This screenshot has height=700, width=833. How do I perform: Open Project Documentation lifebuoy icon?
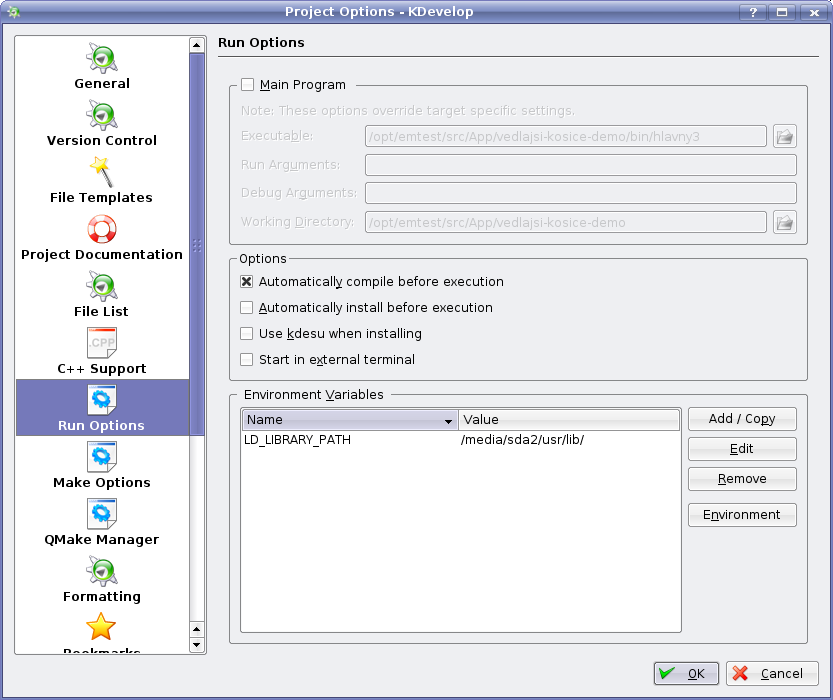102,230
